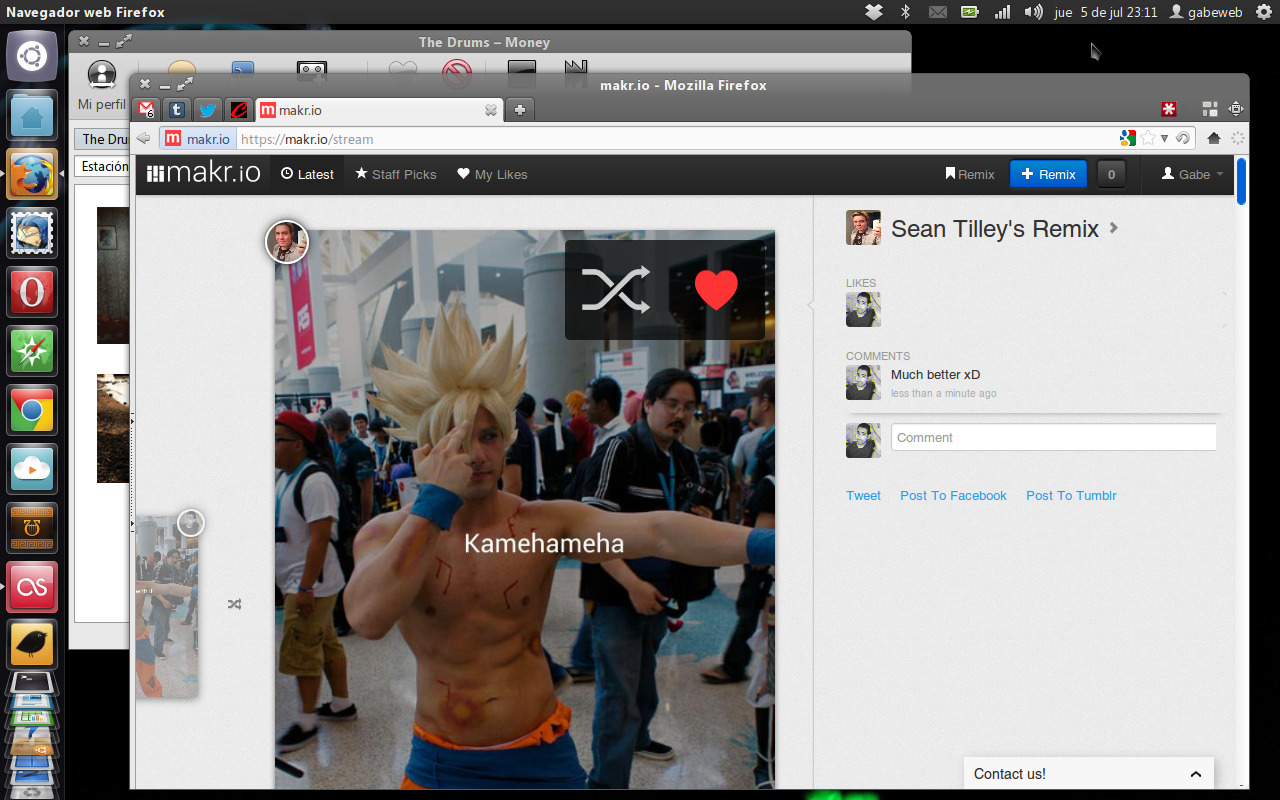Open a new browser tab

(x=520, y=110)
